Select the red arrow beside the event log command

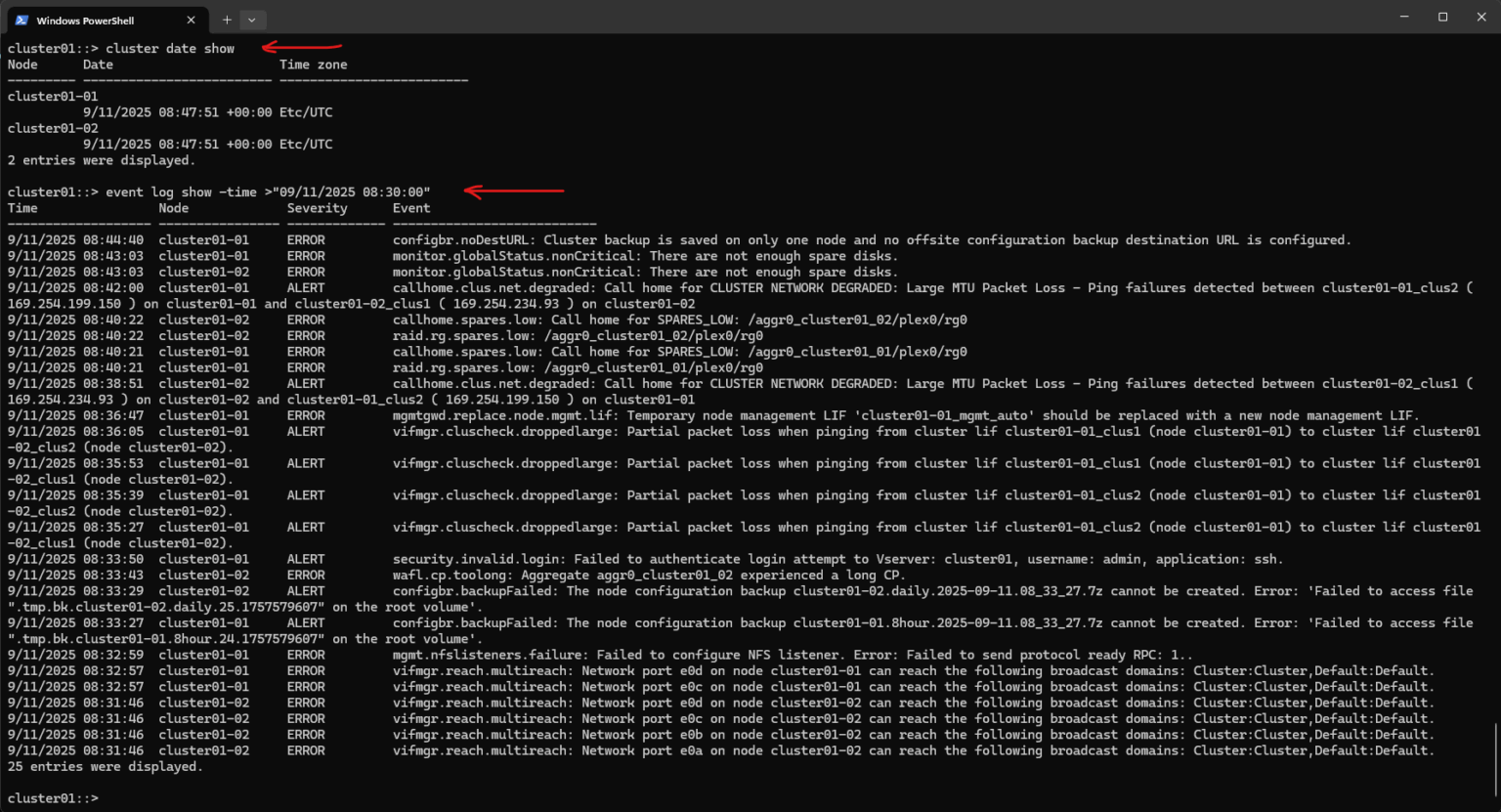pyautogui.click(x=513, y=192)
